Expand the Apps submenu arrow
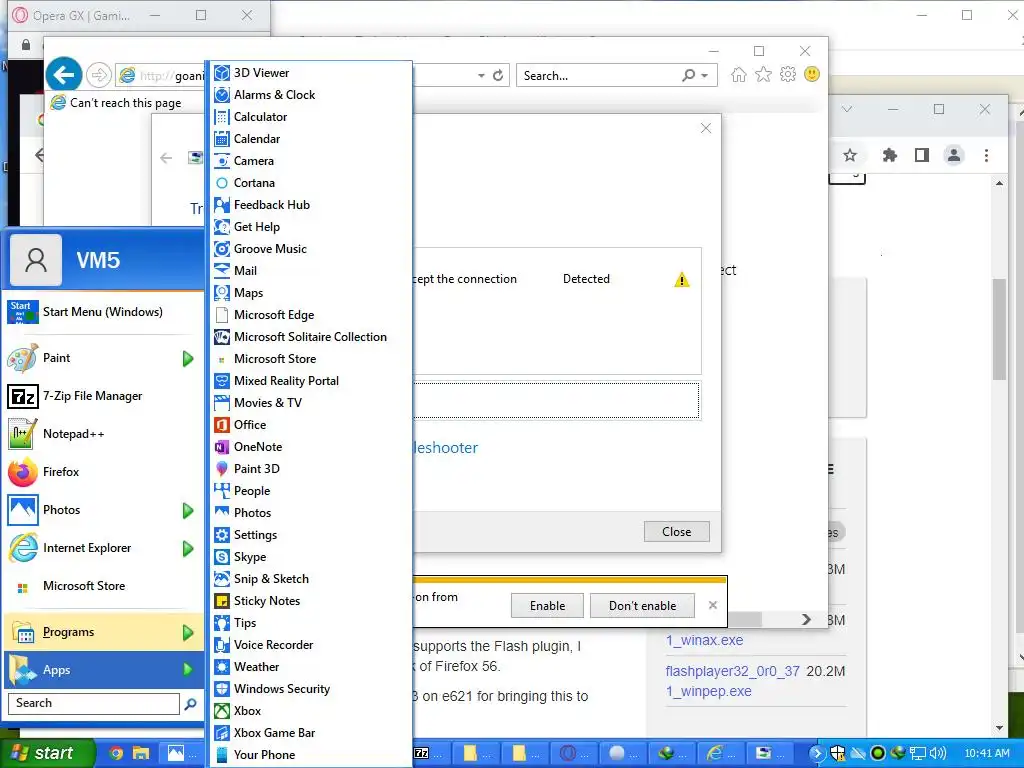The height and width of the screenshot is (768, 1024). tap(188, 669)
